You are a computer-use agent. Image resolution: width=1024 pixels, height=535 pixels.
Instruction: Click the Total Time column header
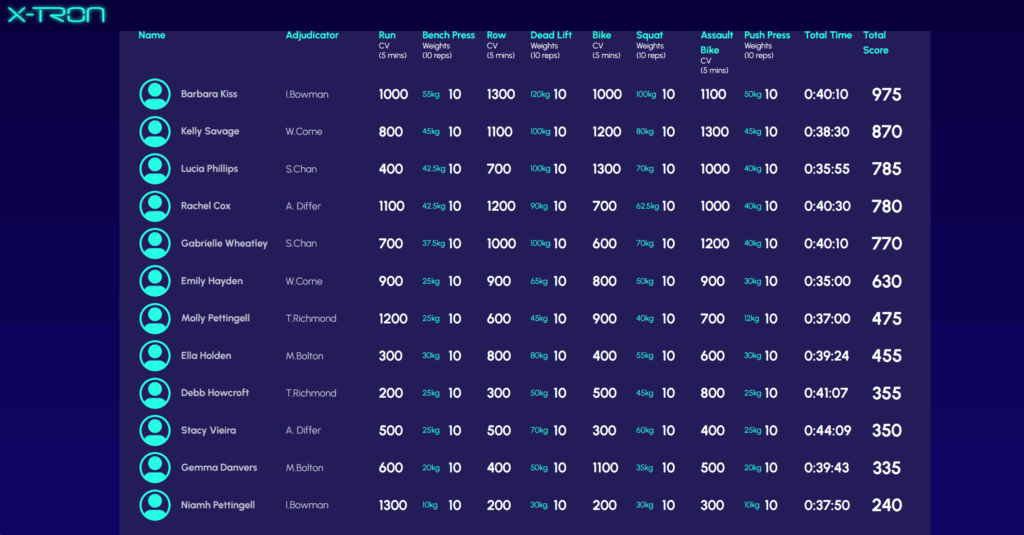click(828, 35)
